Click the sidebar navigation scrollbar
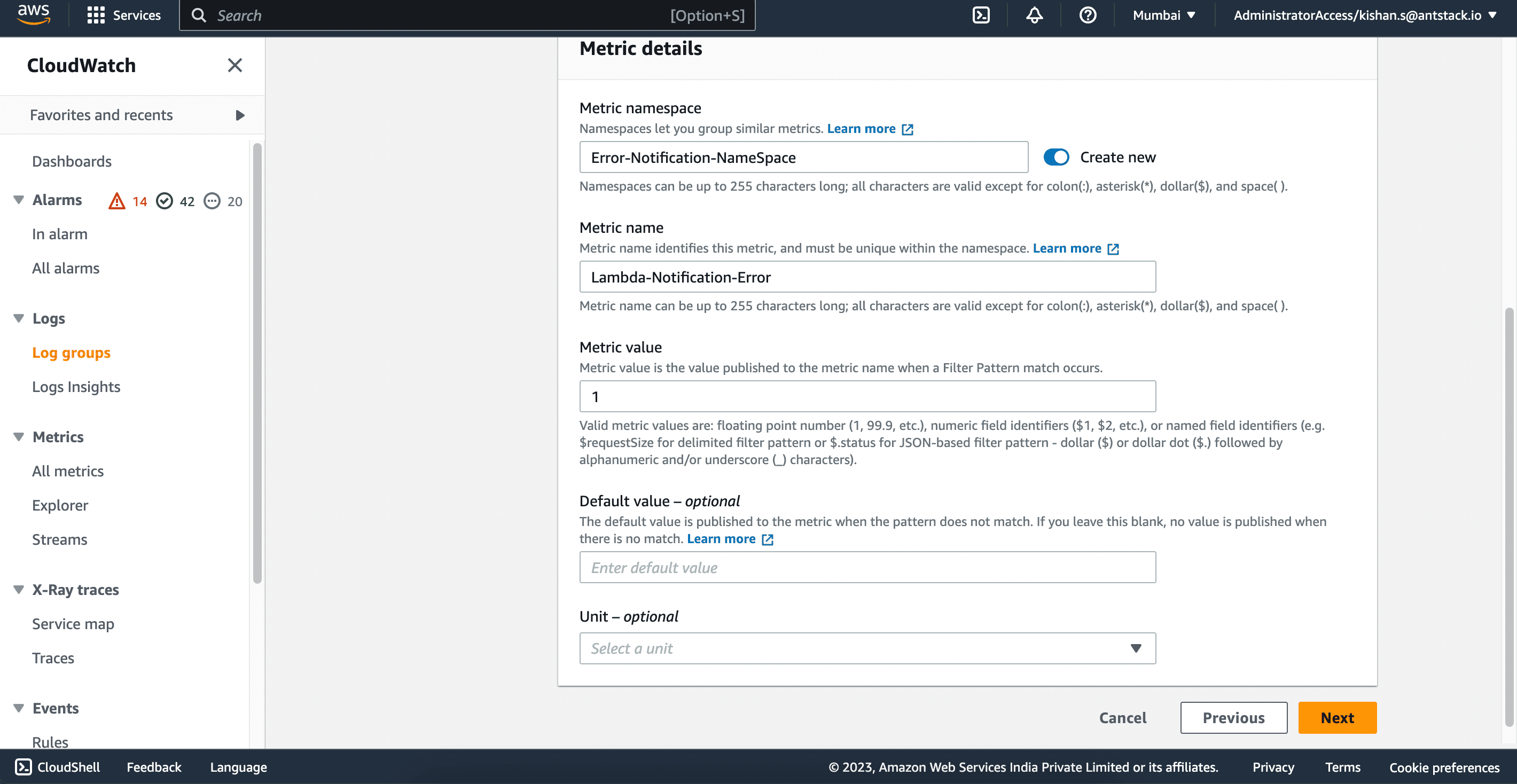Viewport: 1517px width, 784px height. coord(257,363)
